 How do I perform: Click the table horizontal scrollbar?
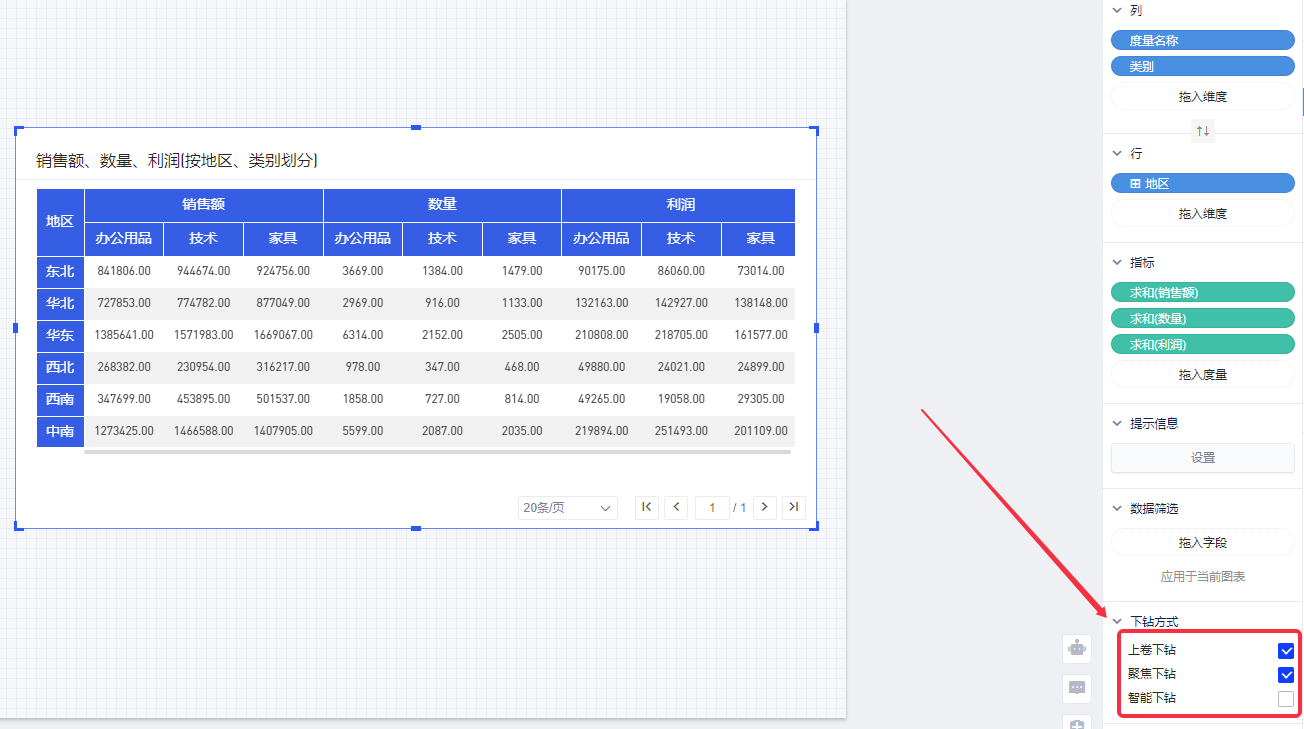coord(437,452)
